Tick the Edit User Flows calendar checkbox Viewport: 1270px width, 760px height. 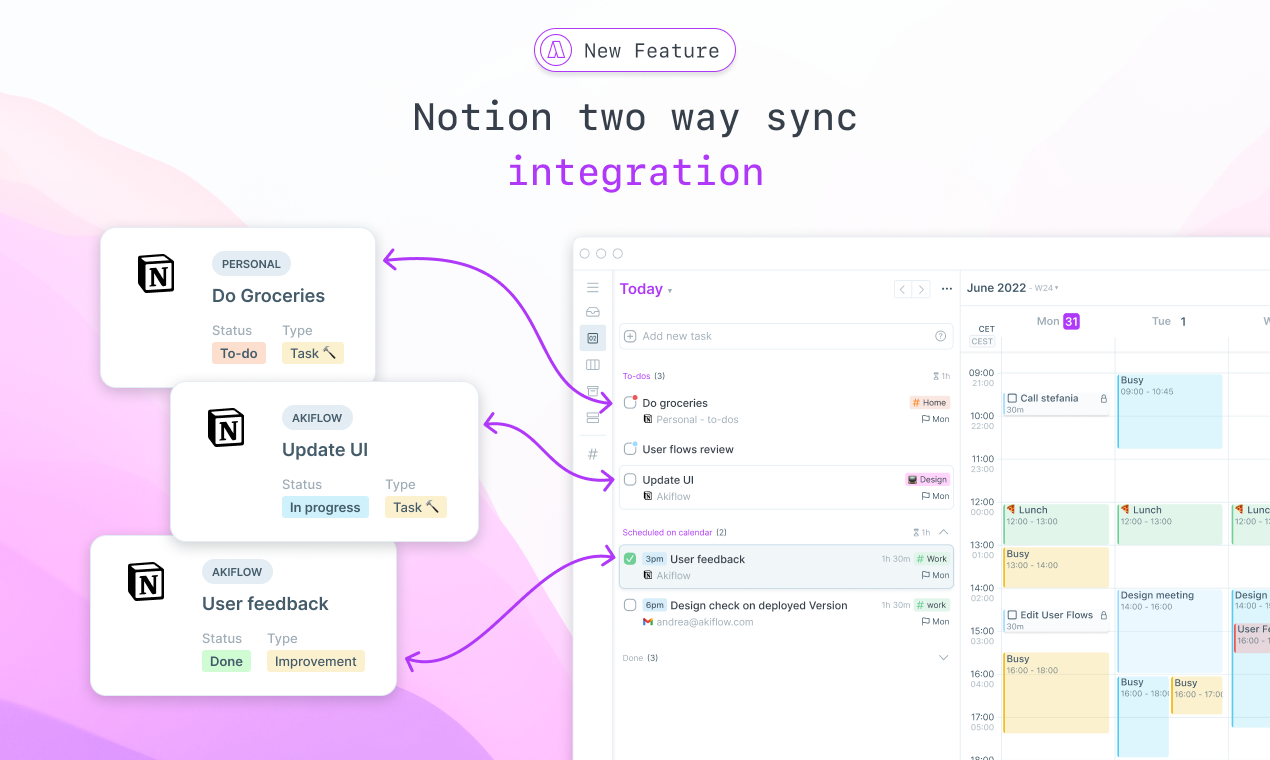click(1012, 615)
